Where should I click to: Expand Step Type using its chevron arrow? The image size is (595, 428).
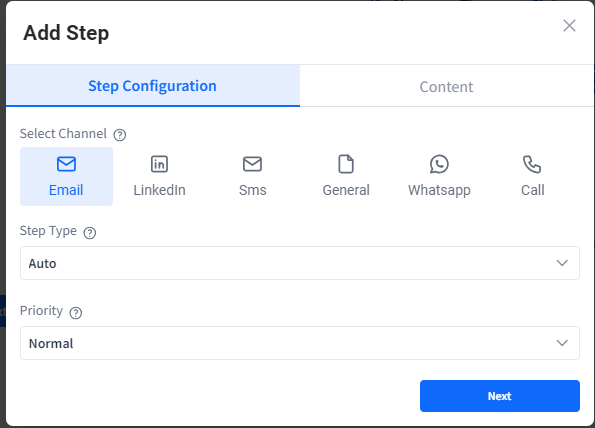pos(562,263)
